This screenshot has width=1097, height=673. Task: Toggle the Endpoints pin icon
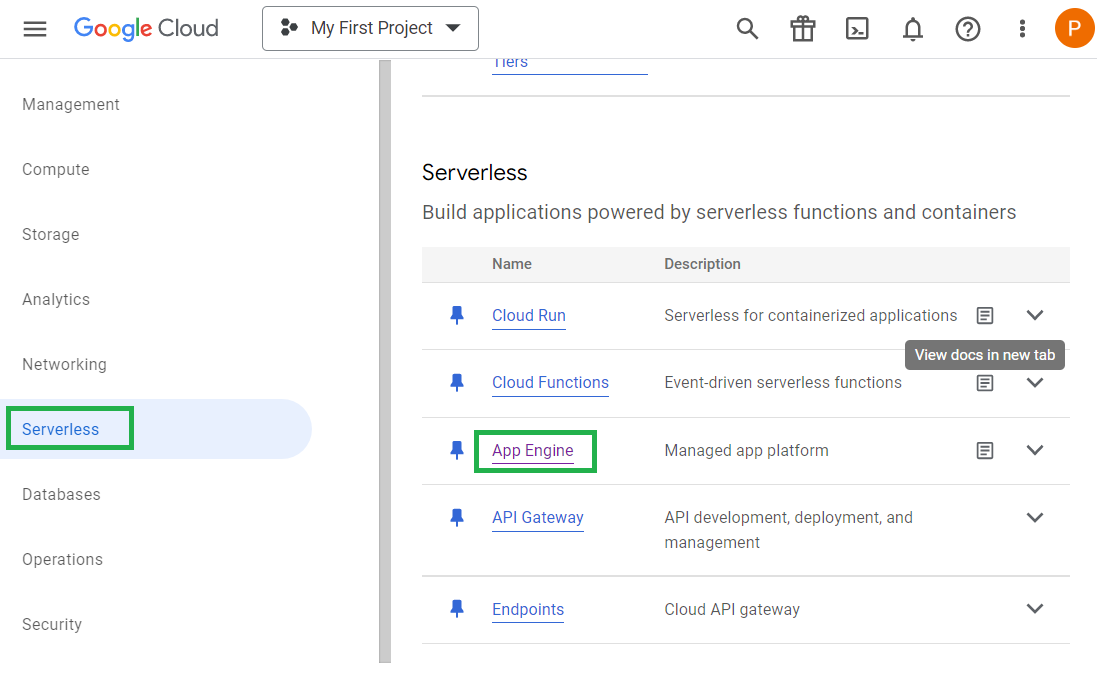pyautogui.click(x=457, y=609)
